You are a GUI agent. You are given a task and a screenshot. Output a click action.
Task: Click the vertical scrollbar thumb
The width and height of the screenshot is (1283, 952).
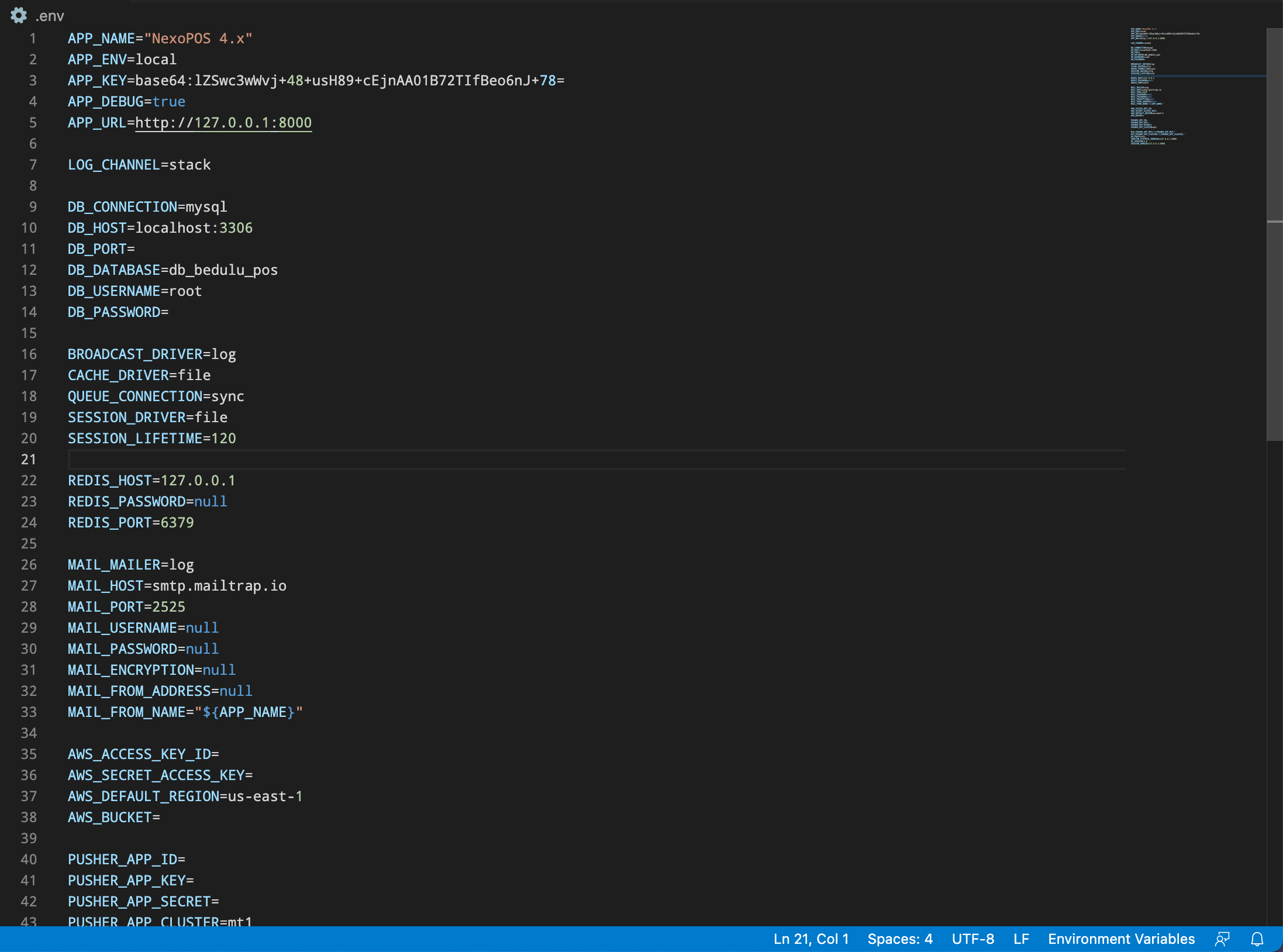tap(1274, 234)
